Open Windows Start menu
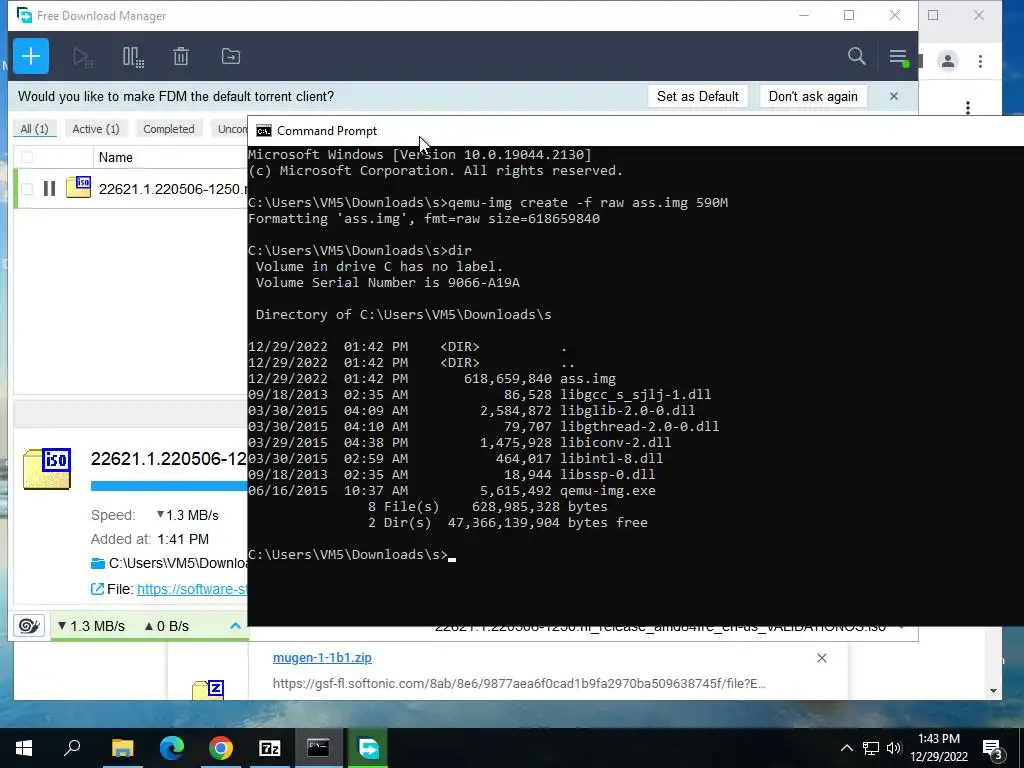The height and width of the screenshot is (768, 1024). [24, 748]
